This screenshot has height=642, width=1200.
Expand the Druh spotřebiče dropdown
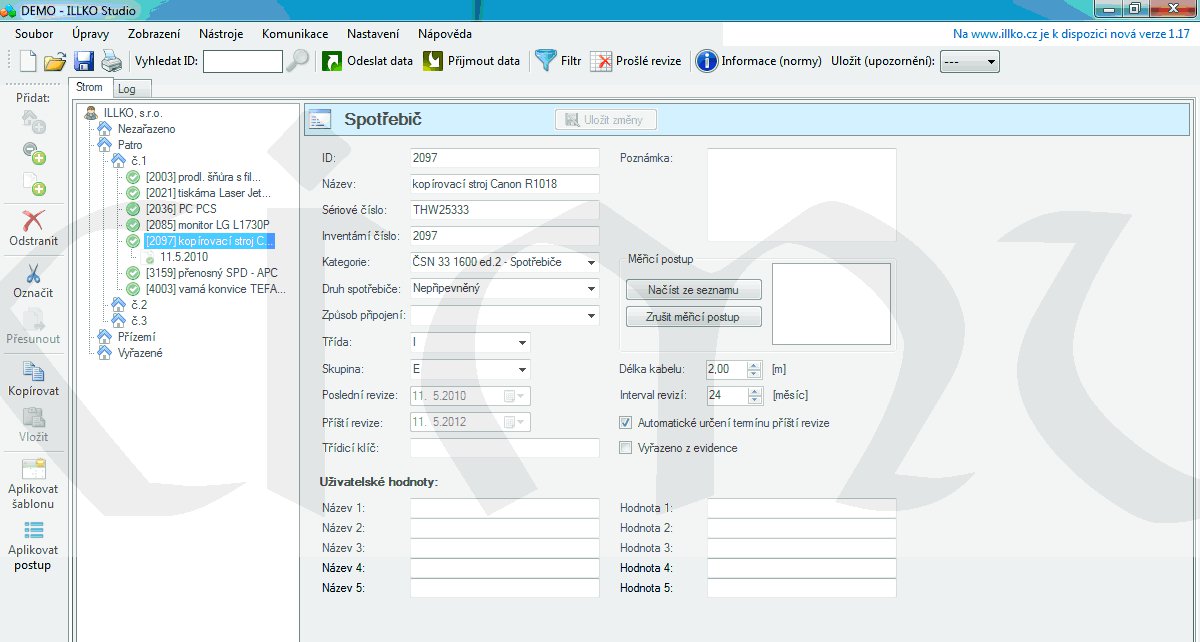click(592, 288)
